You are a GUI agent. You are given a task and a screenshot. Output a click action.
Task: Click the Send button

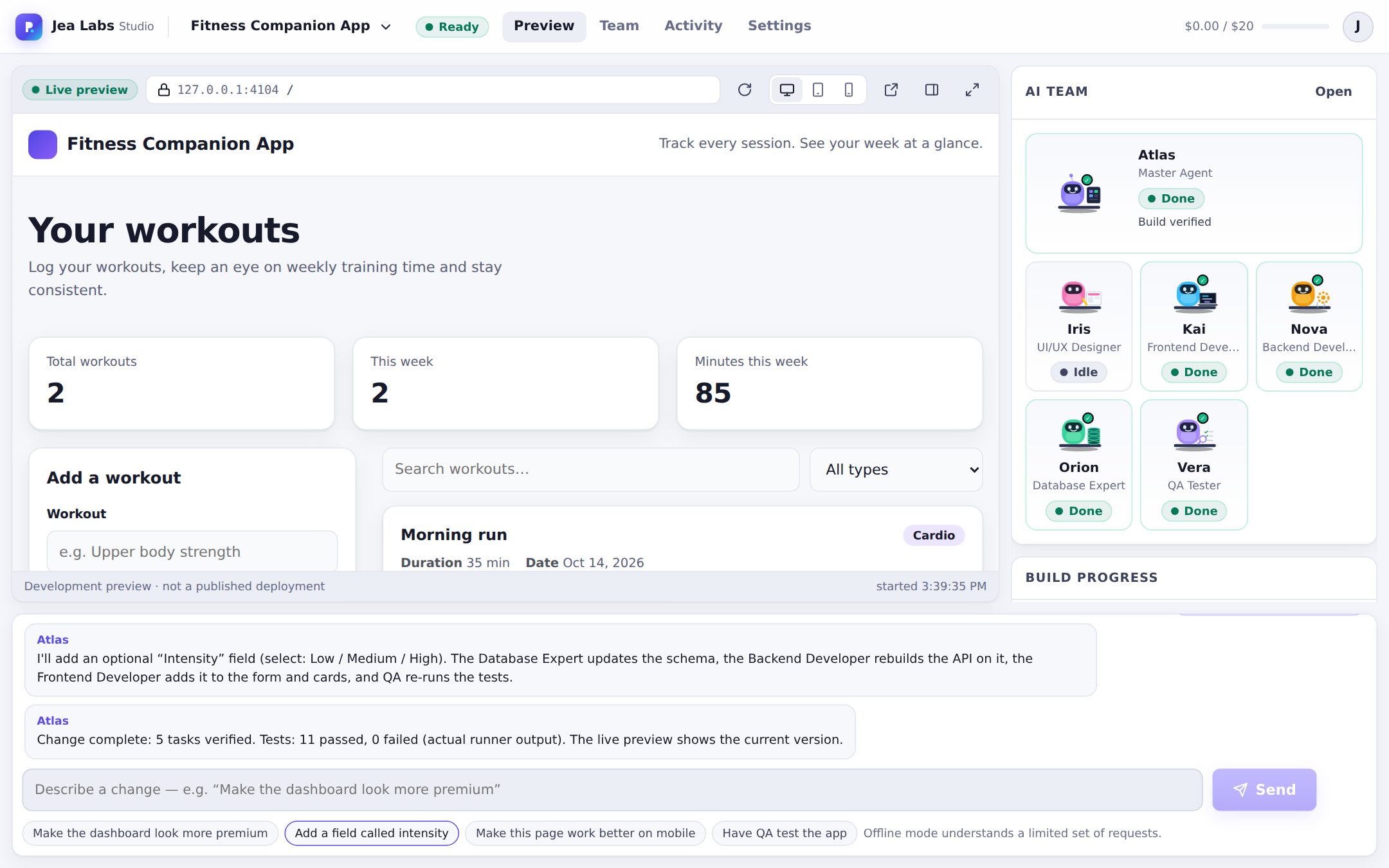(x=1264, y=790)
